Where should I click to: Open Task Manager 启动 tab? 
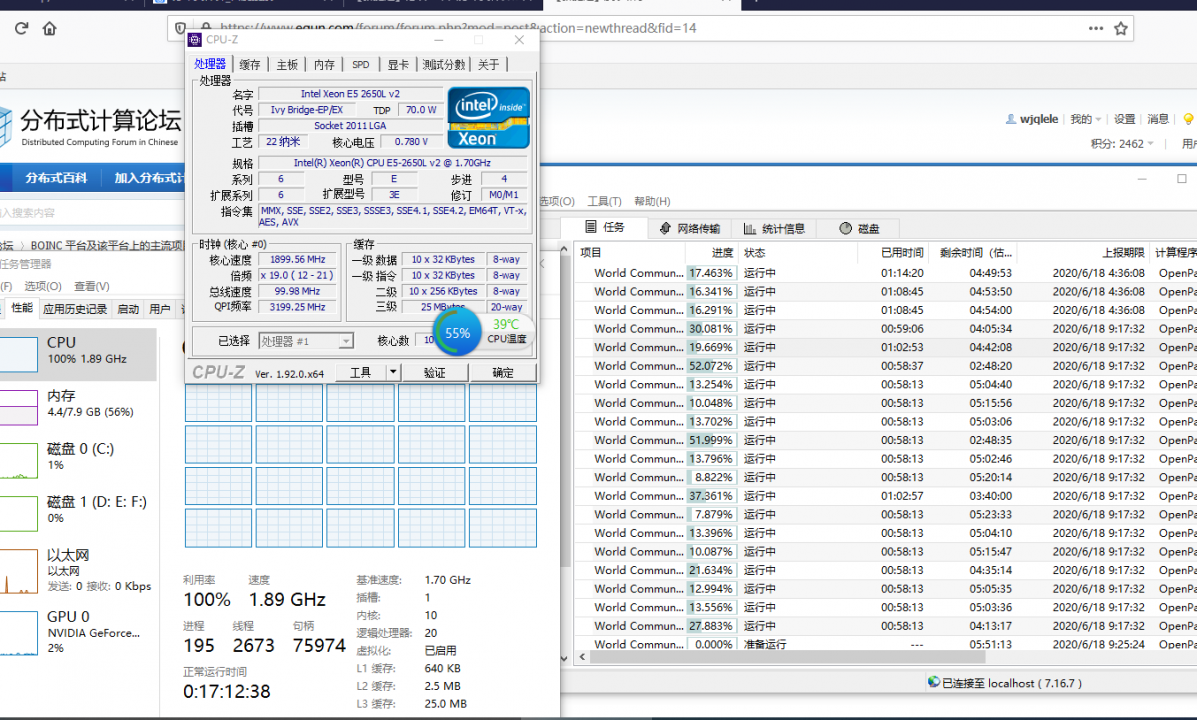point(128,308)
